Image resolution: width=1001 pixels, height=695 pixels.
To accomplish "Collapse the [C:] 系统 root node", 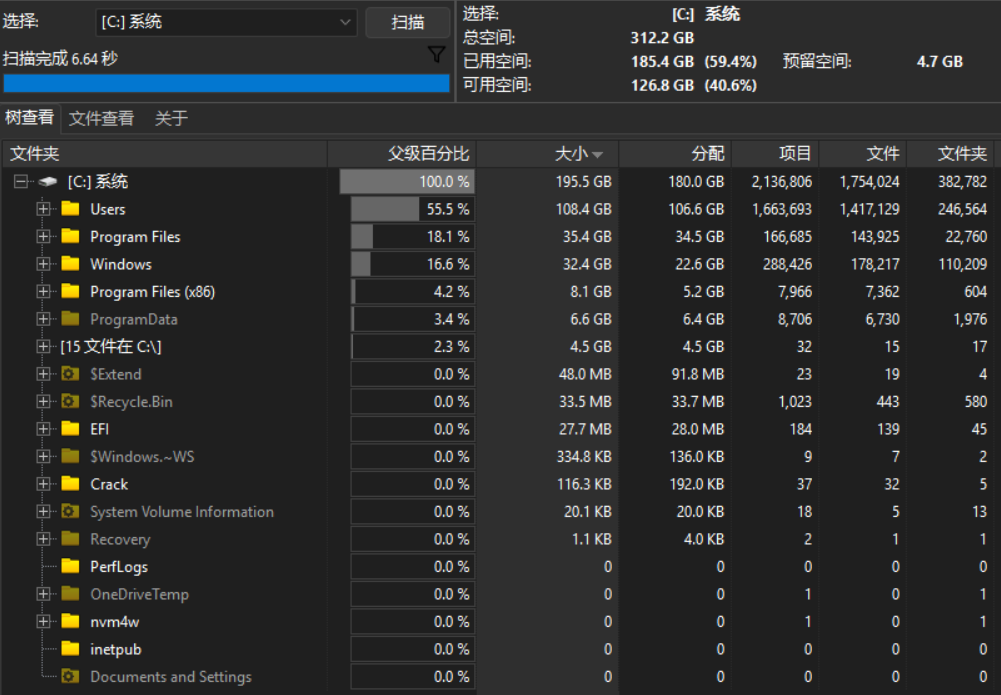I will 21,182.
